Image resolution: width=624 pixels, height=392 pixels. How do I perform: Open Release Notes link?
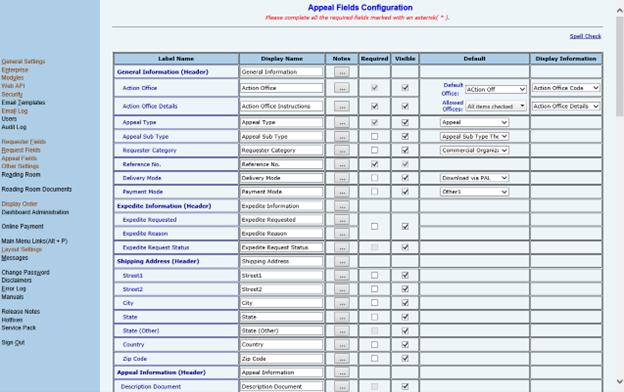[x=21, y=312]
